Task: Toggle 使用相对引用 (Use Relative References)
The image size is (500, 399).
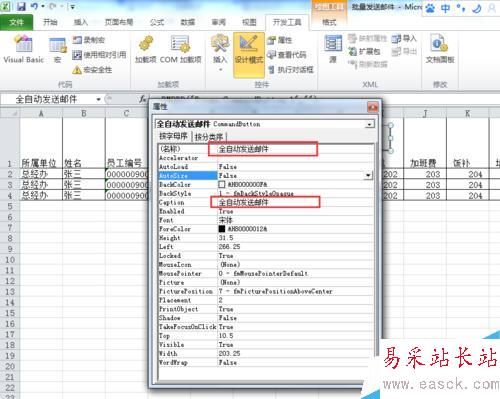Action: tap(99, 55)
